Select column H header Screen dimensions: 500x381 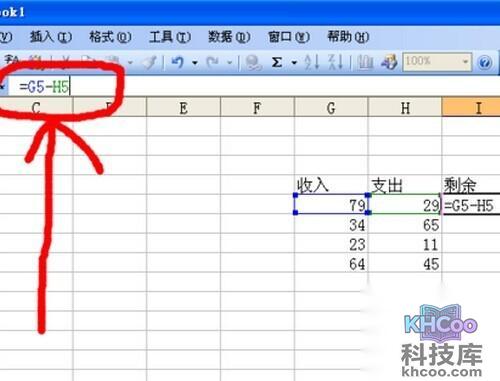(405, 108)
